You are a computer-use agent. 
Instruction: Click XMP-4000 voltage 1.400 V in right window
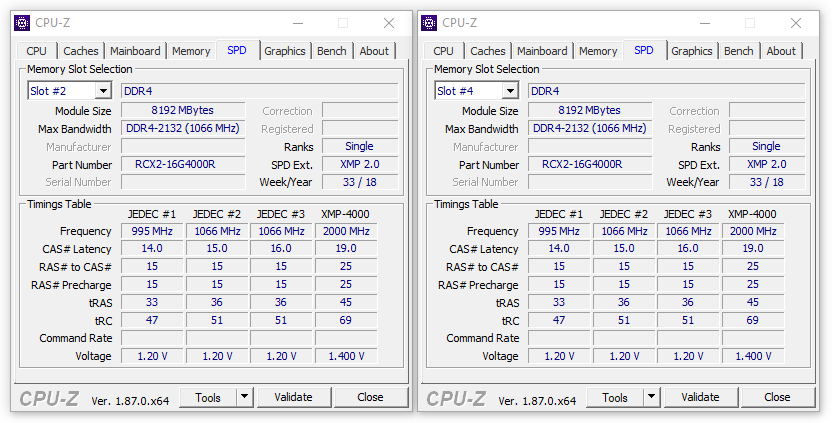click(753, 356)
